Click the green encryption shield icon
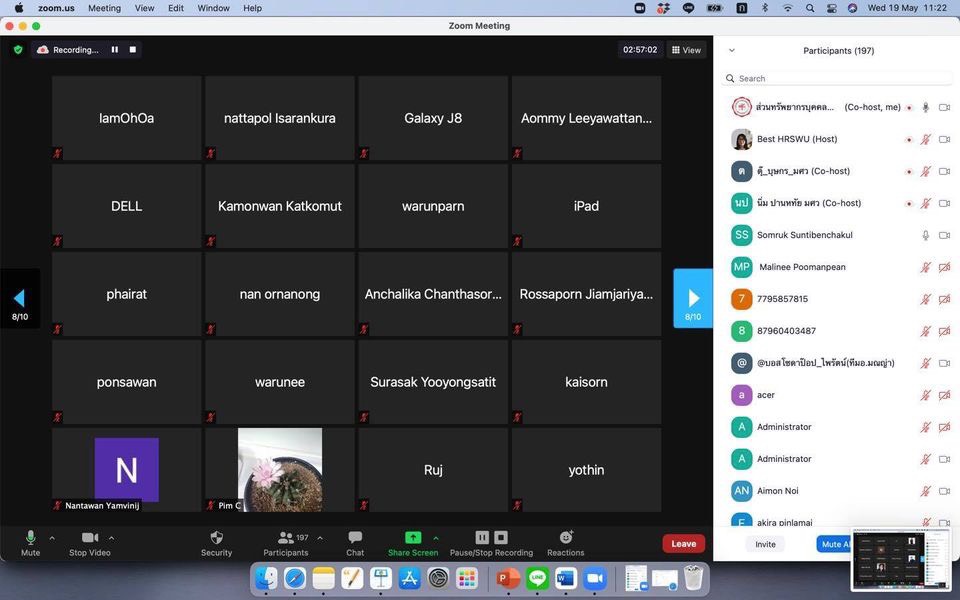 click(17, 50)
